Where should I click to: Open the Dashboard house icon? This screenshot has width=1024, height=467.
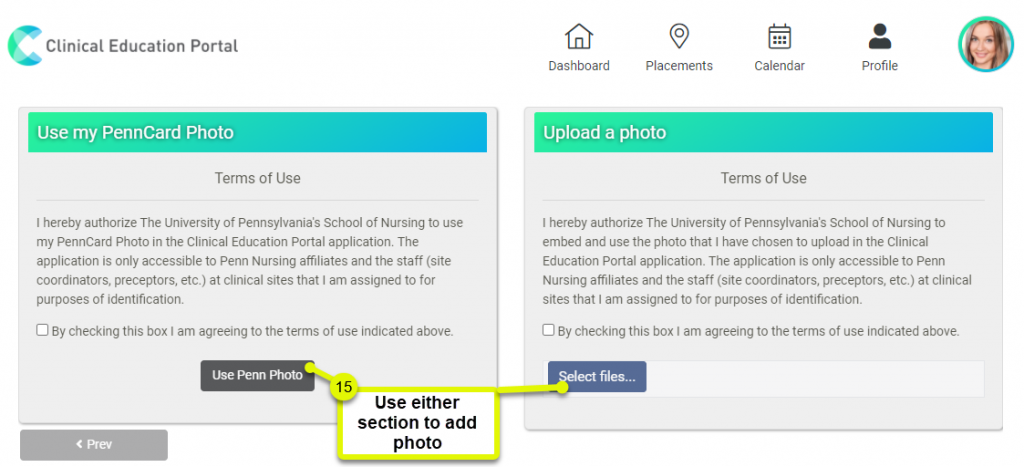tap(579, 37)
